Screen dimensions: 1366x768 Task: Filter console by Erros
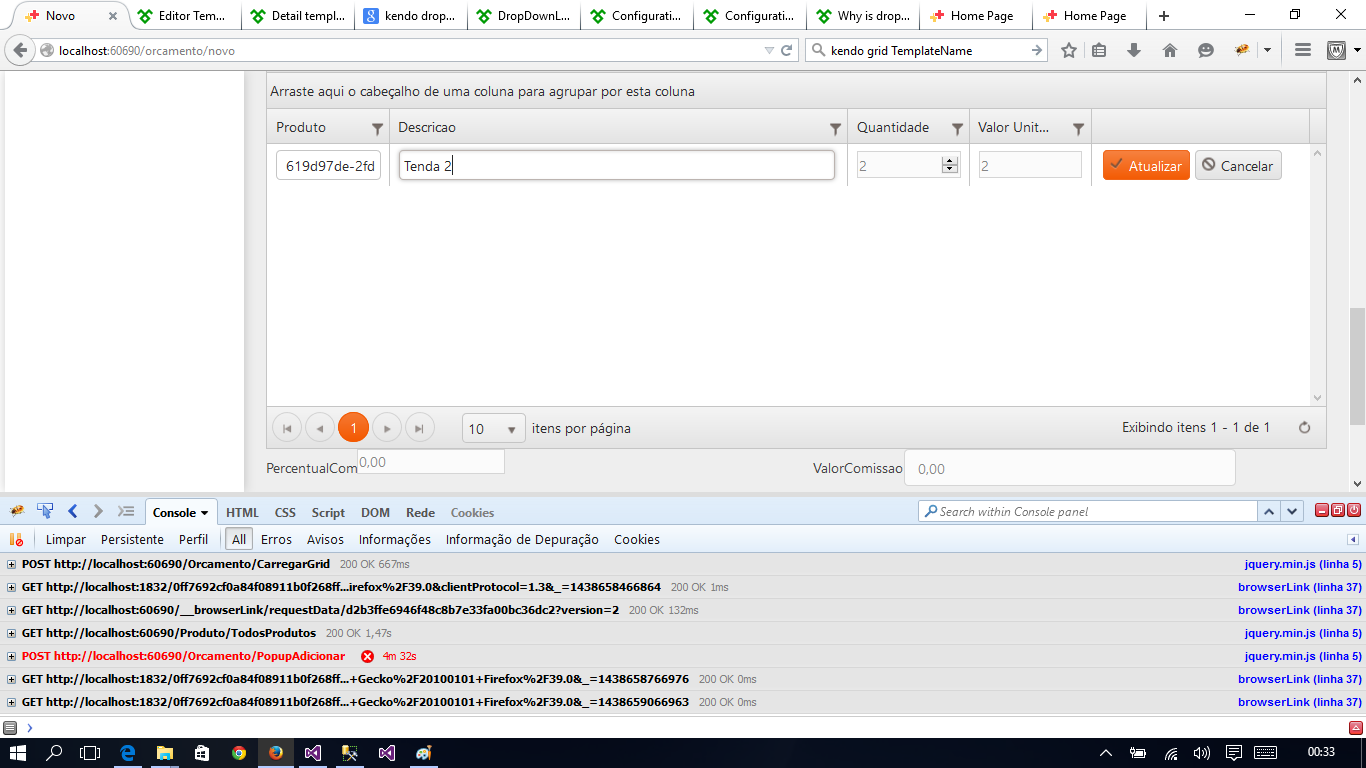[276, 539]
